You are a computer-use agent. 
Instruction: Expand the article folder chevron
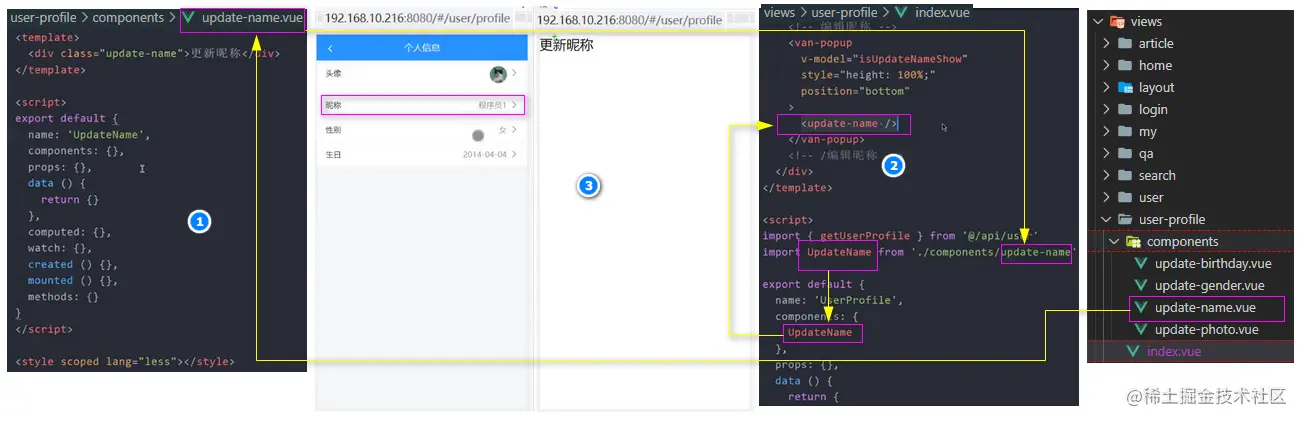(x=1107, y=44)
